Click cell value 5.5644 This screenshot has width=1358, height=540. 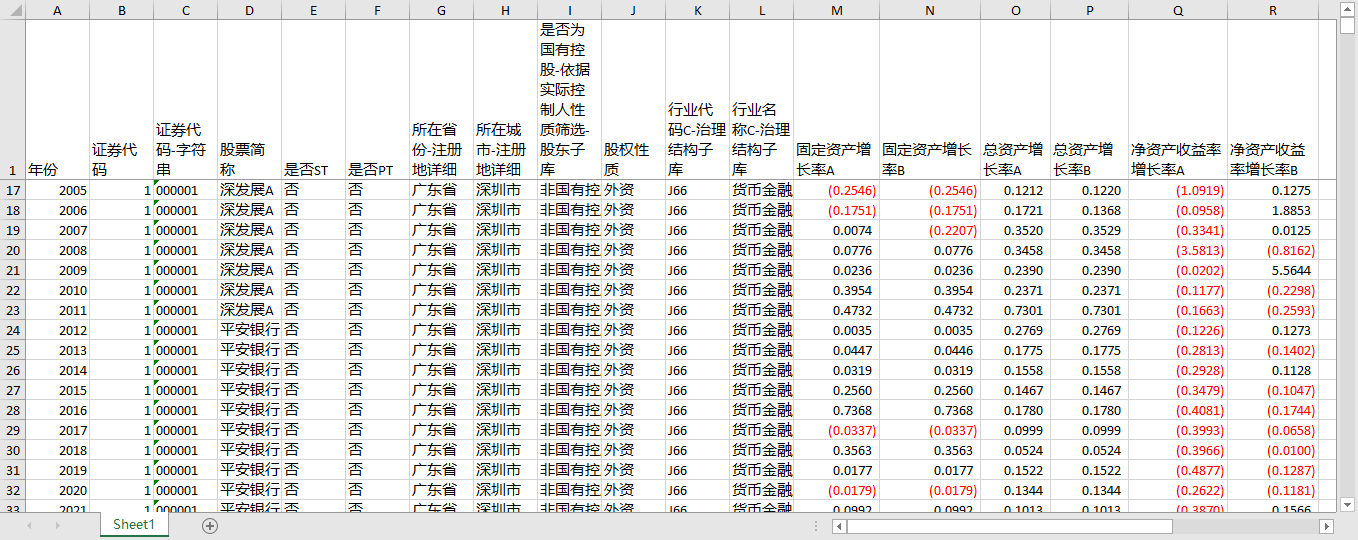click(1272, 270)
